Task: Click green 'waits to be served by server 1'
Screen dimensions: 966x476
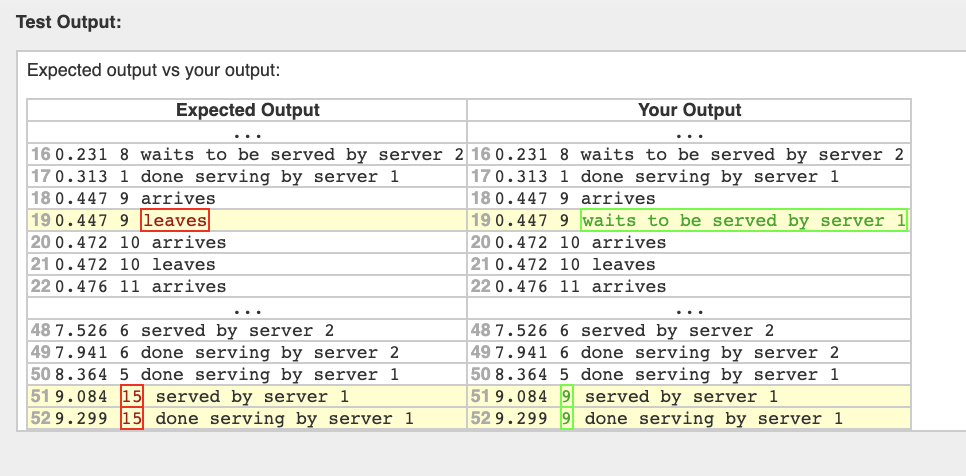Action: pos(744,220)
